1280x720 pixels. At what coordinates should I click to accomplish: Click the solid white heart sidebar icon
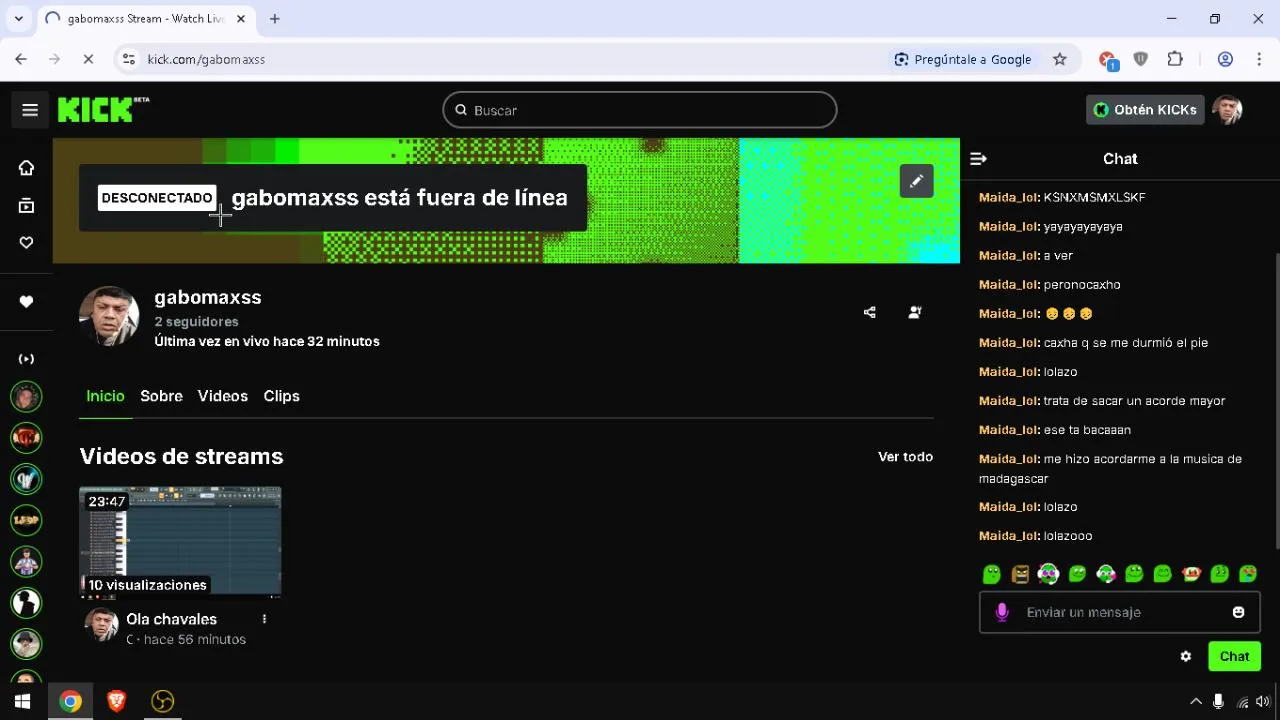[x=26, y=302]
